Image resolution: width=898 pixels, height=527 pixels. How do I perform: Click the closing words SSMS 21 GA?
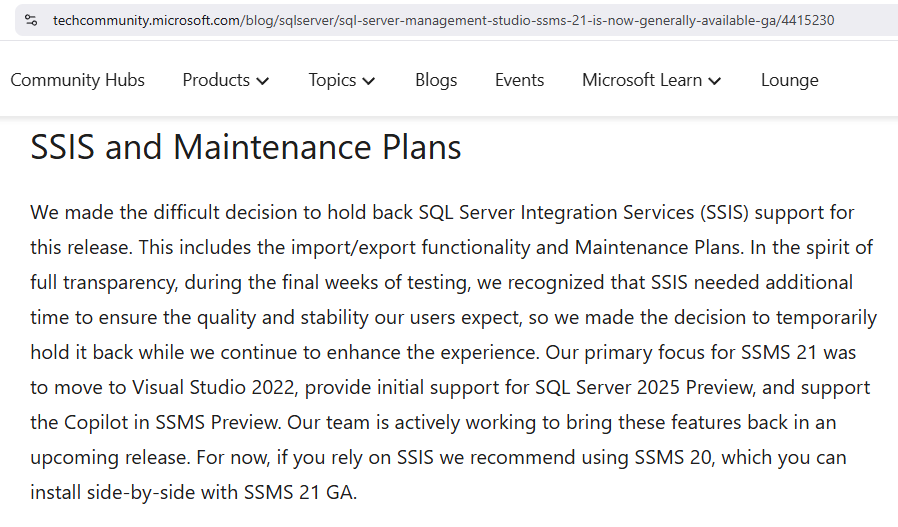(298, 493)
